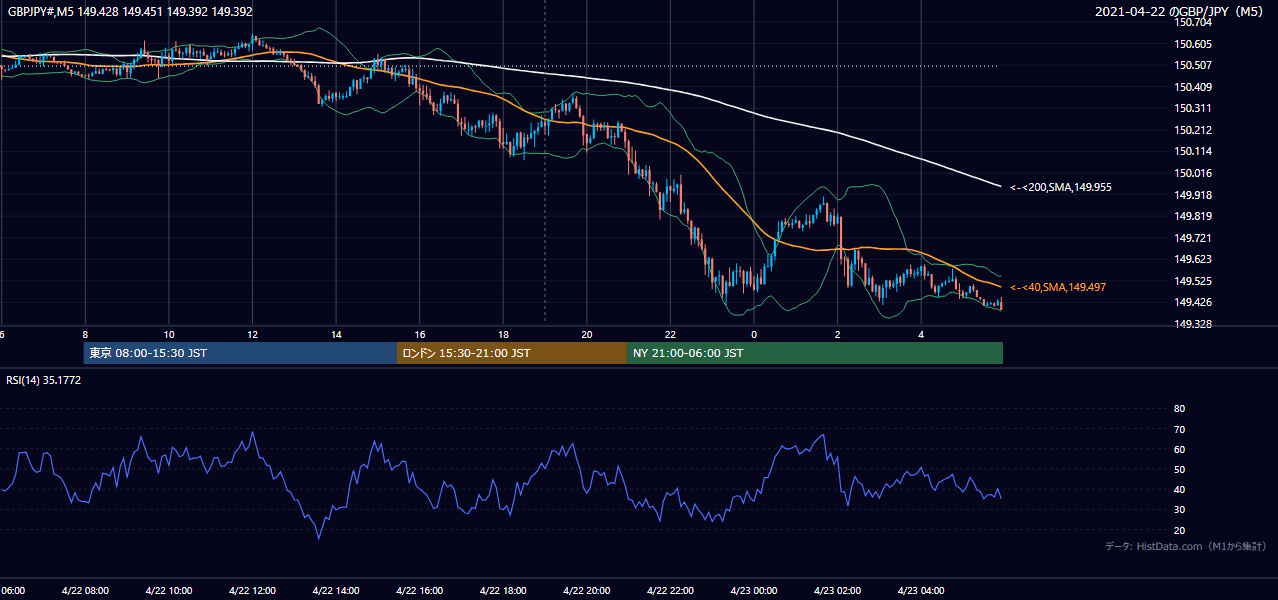This screenshot has height=600, width=1278.
Task: Click RSI scale value 20
Action: point(1179,530)
